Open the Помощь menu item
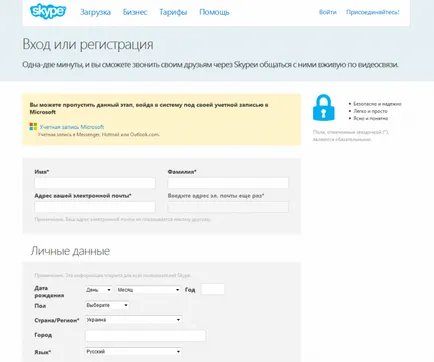Image resolution: width=434 pixels, height=362 pixels. (x=214, y=12)
